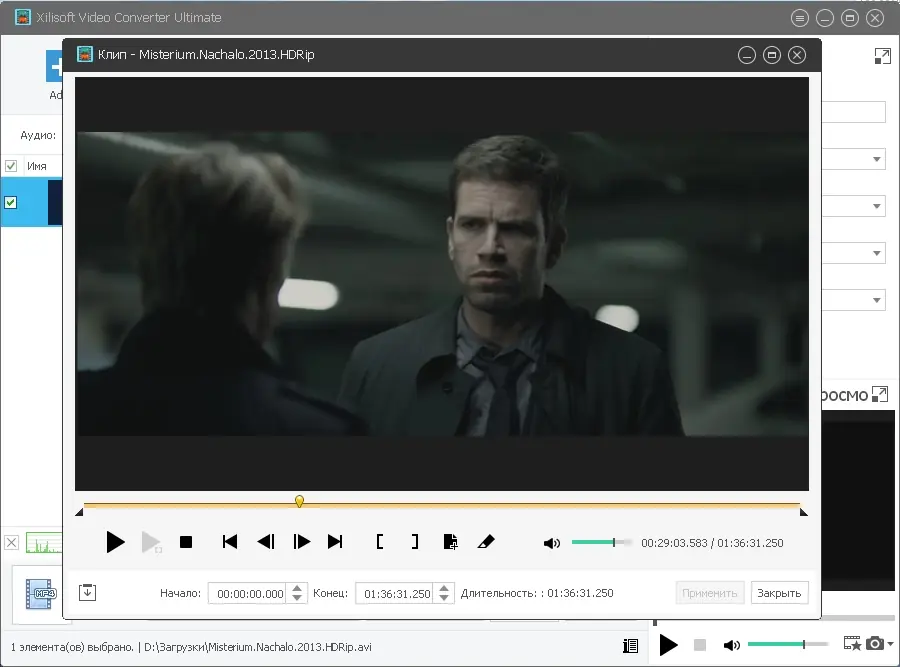Stop playback in the clip window
Screen dimensions: 900x667
pyautogui.click(x=186, y=542)
